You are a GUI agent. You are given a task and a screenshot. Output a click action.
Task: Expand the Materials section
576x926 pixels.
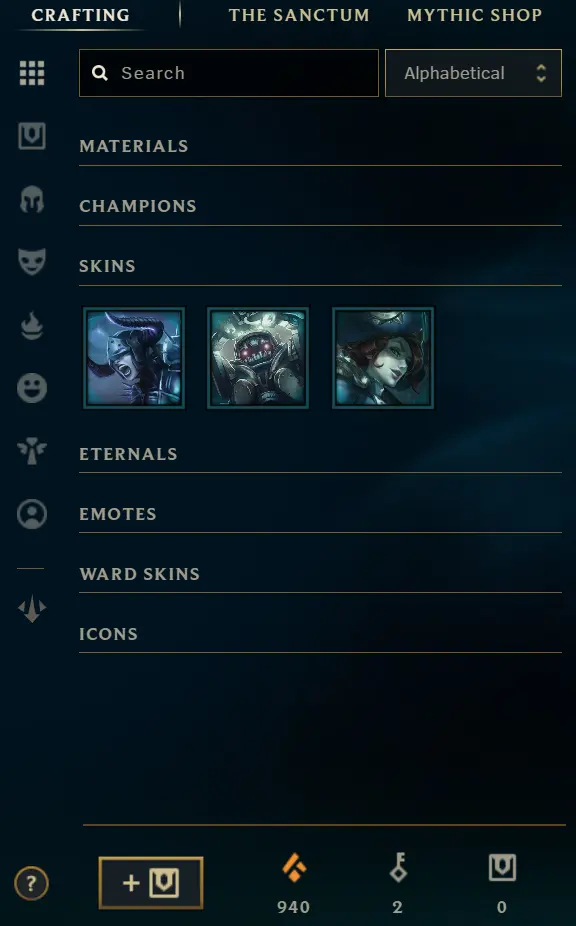coord(320,146)
